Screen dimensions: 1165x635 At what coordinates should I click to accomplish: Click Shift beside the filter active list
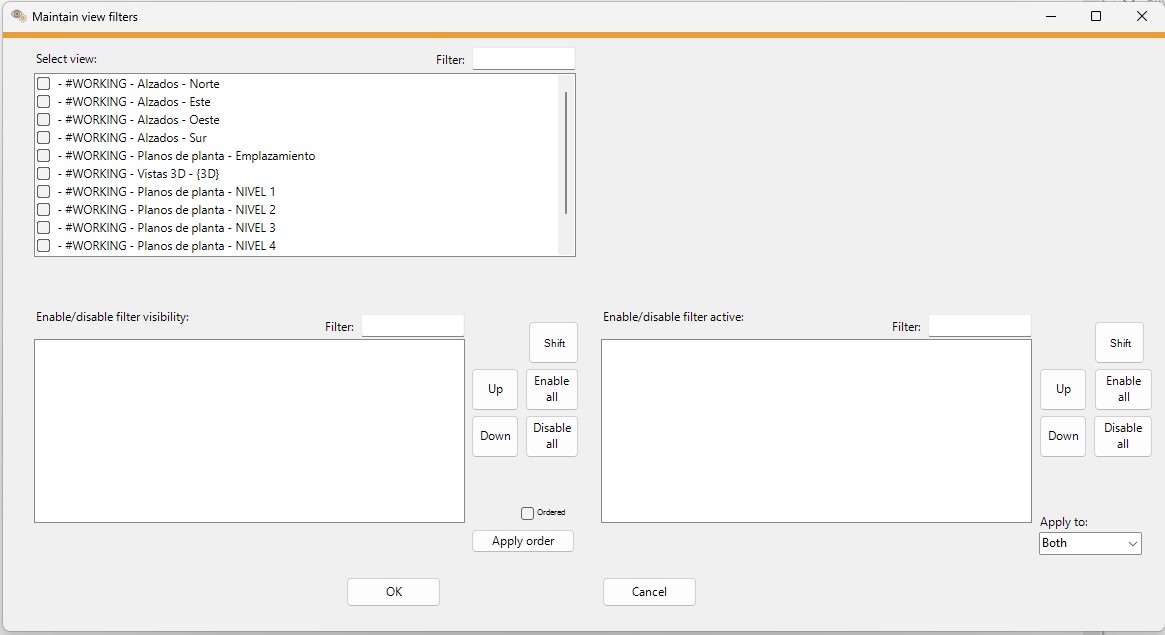pyautogui.click(x=1119, y=342)
